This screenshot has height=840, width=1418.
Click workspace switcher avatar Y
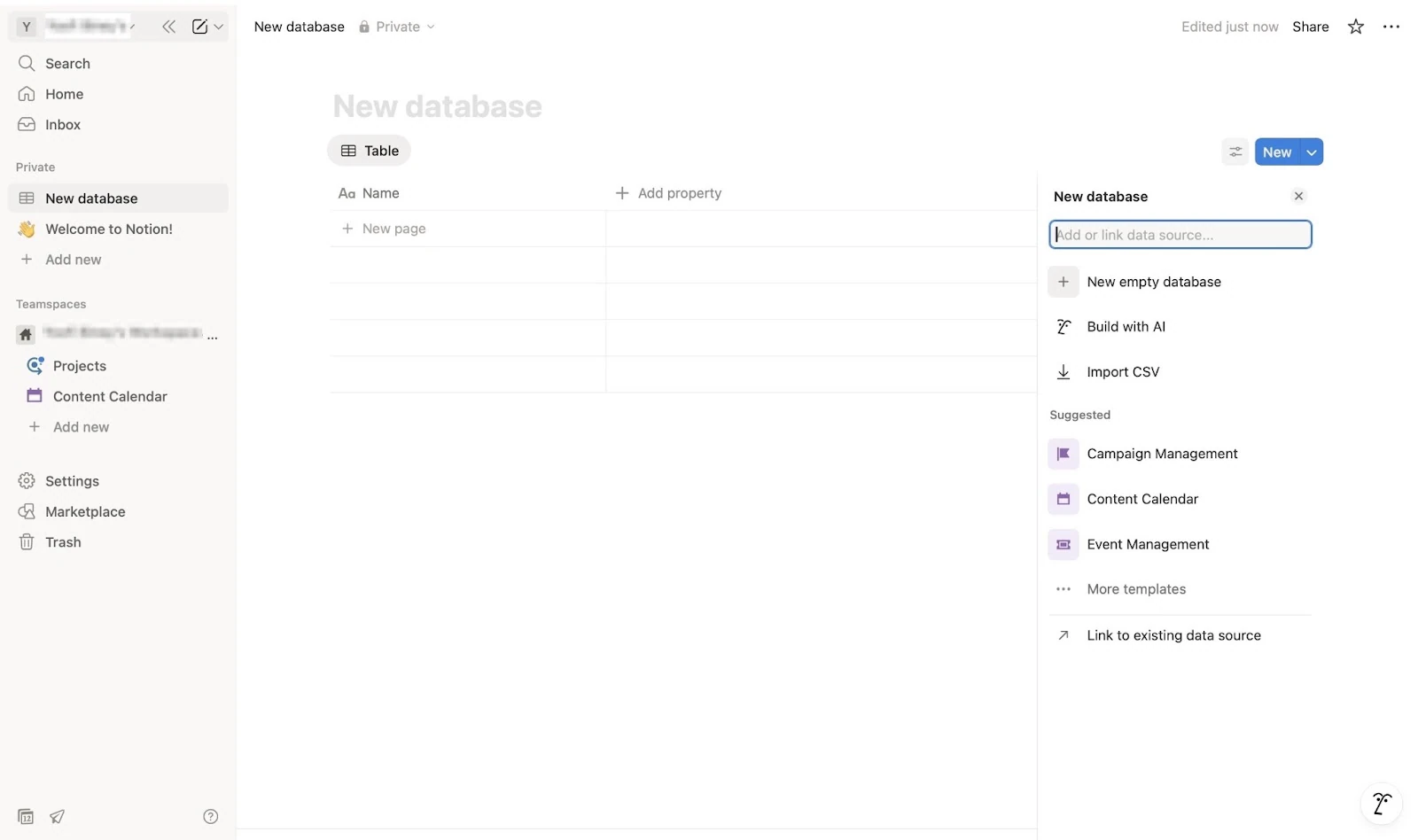coord(27,27)
